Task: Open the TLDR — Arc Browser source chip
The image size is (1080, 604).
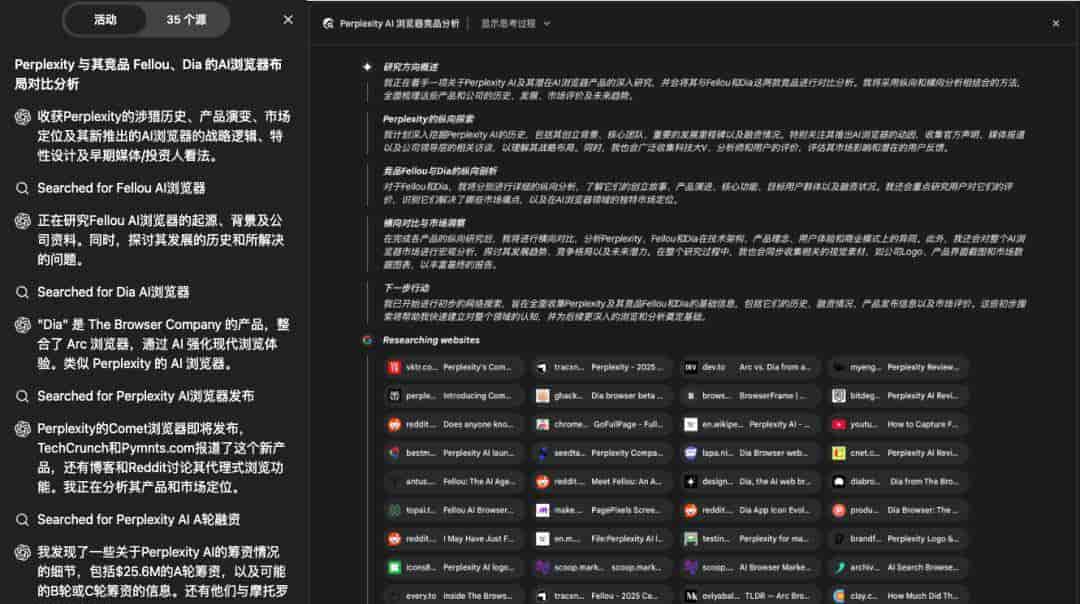Action: coord(749,596)
